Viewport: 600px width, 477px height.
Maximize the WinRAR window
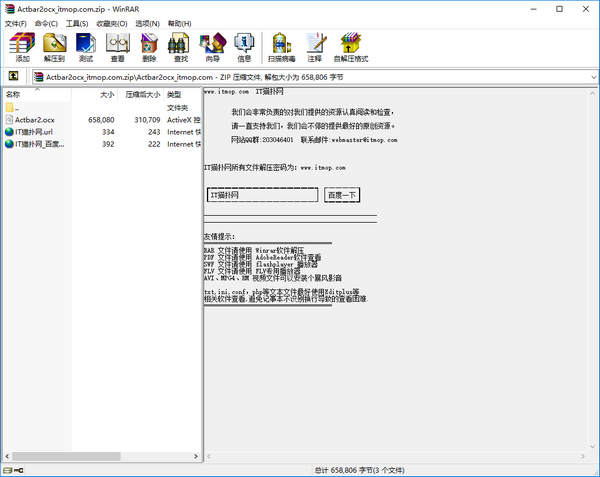pyautogui.click(x=559, y=9)
